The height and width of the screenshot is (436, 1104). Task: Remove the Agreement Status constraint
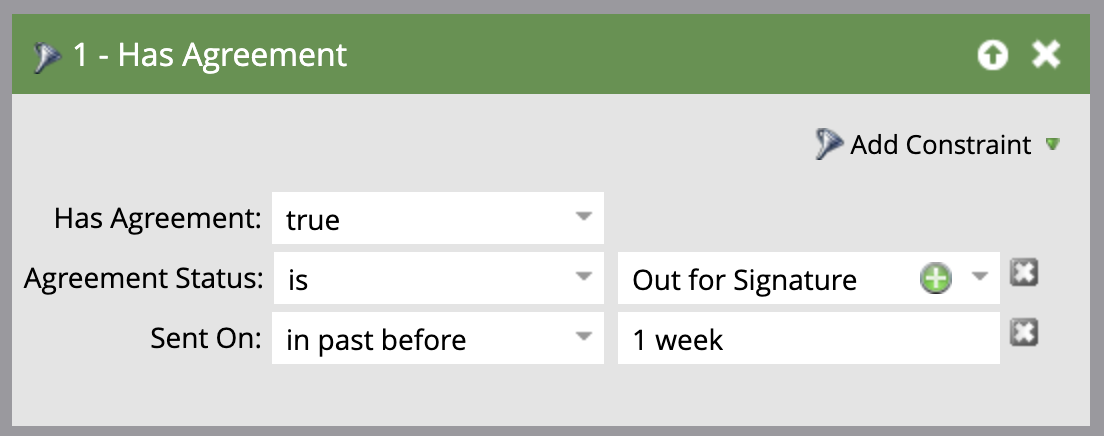pyautogui.click(x=1022, y=273)
